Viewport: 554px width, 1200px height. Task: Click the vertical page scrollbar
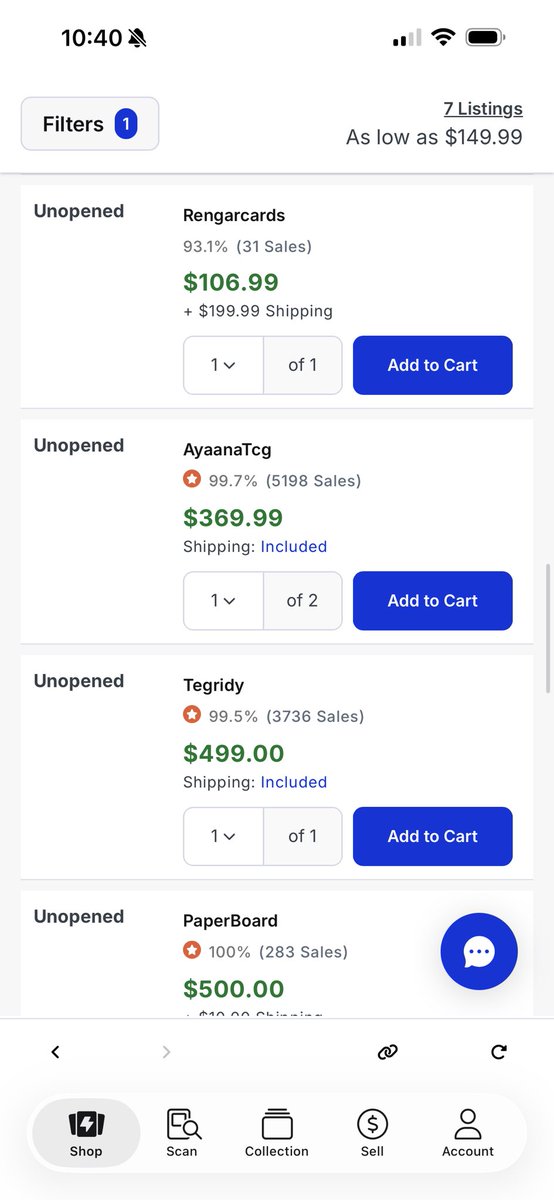[548, 628]
